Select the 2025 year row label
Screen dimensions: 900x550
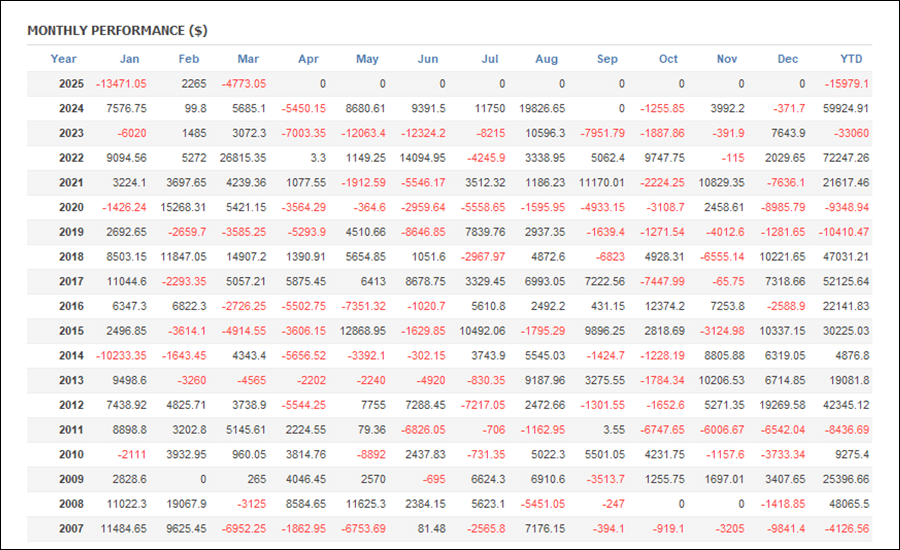(71, 84)
